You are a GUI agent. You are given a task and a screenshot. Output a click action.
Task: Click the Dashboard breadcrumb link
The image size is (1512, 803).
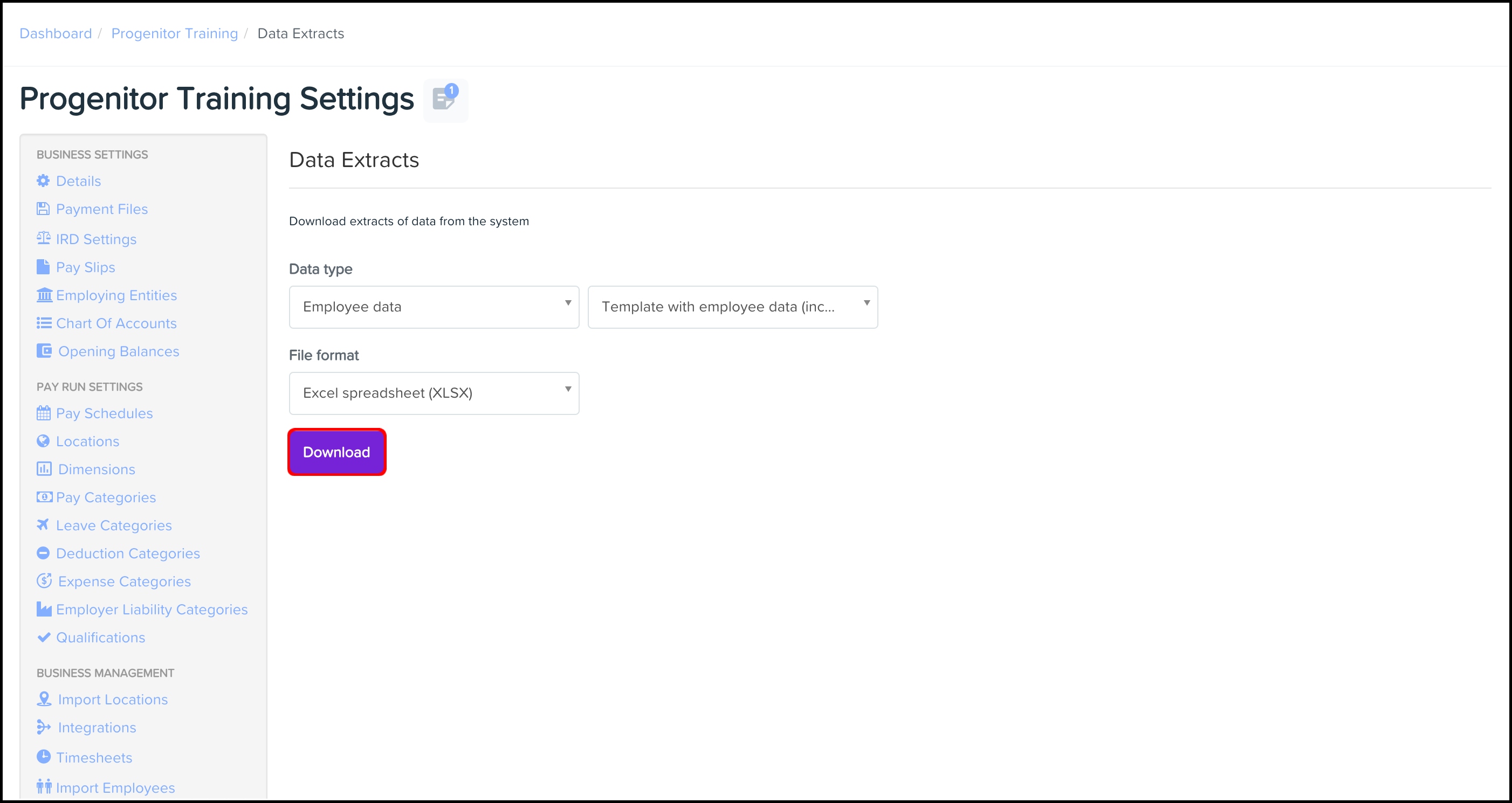coord(56,33)
